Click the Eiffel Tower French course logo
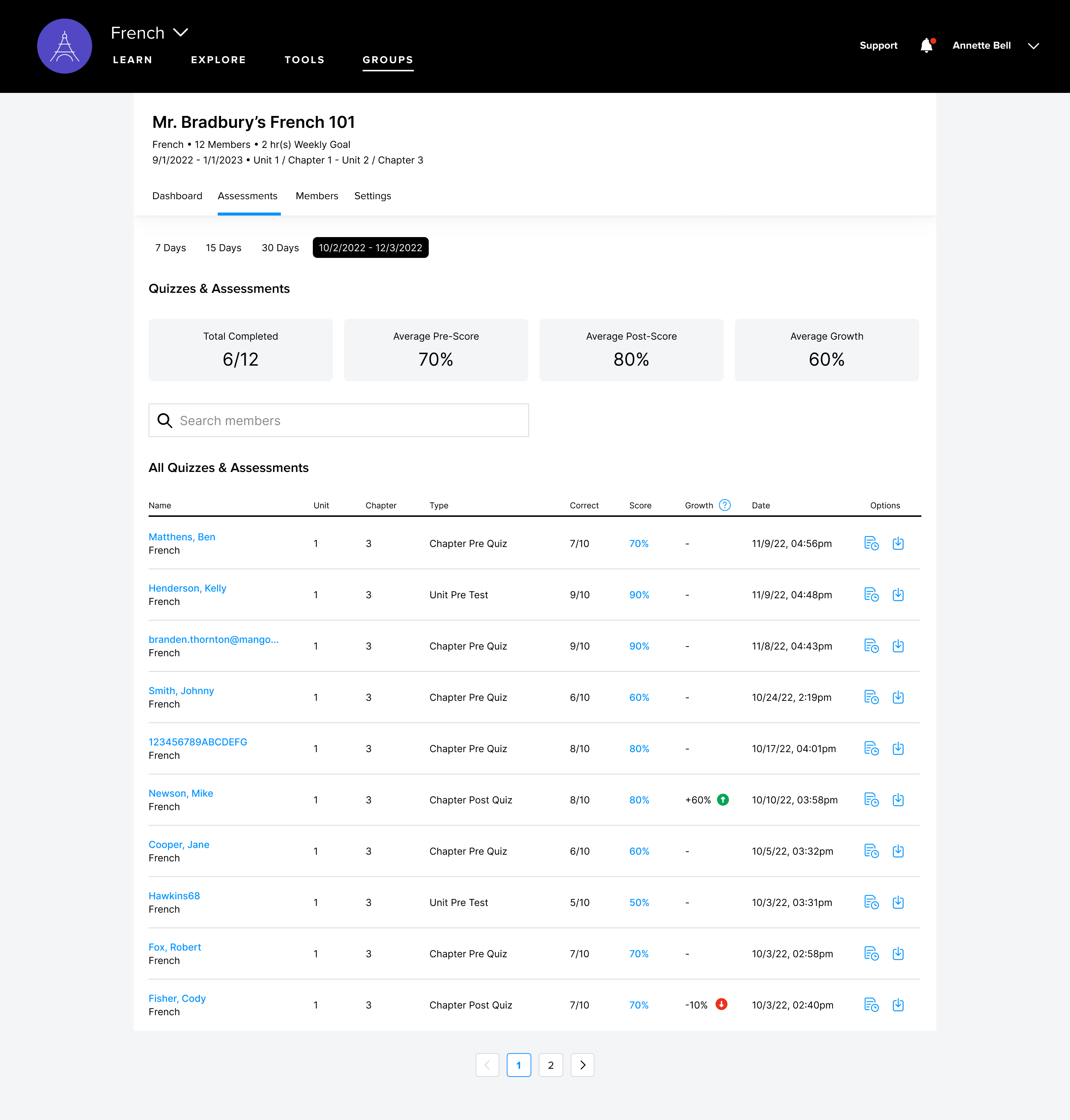1070x1120 pixels. pyautogui.click(x=64, y=46)
